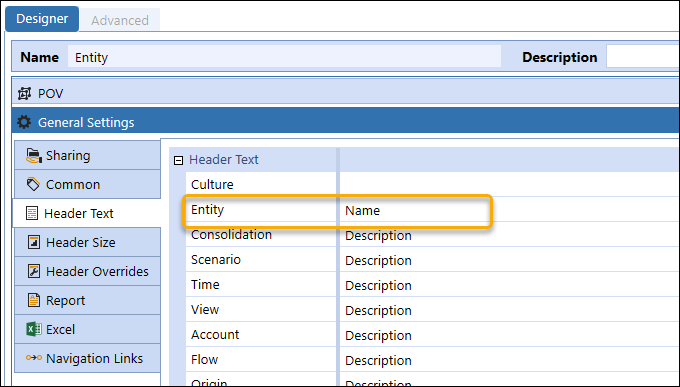This screenshot has width=680, height=387.
Task: Open Header Overrides wrench icon
Action: tap(34, 271)
